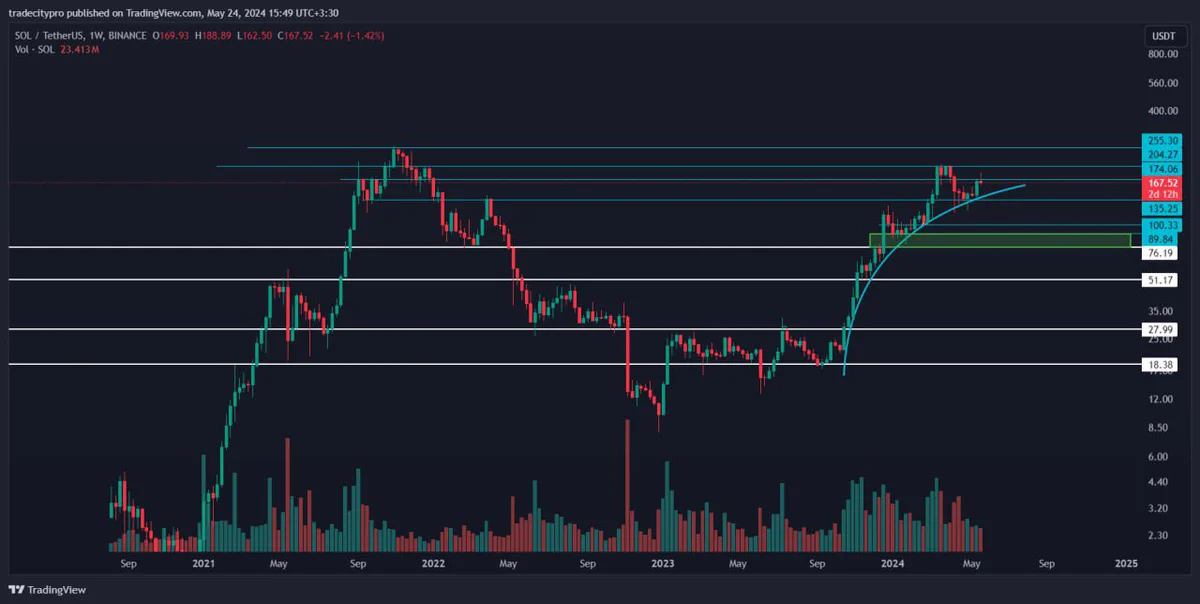
Task: Select the 174.06 price line label
Action: tap(1161, 170)
